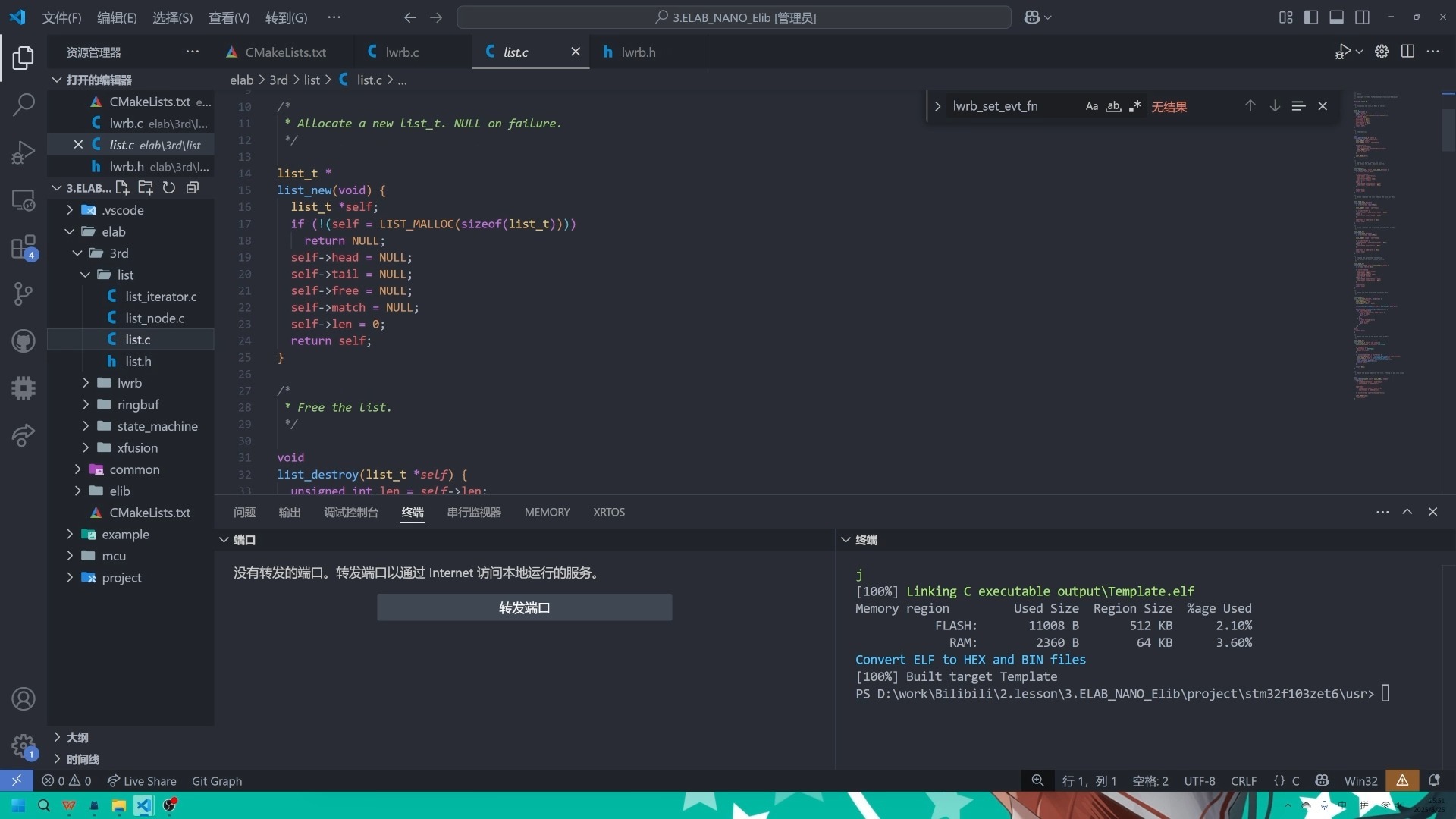Image resolution: width=1456 pixels, height=819 pixels.
Task: Open the Search view in activity bar
Action: pos(24,105)
